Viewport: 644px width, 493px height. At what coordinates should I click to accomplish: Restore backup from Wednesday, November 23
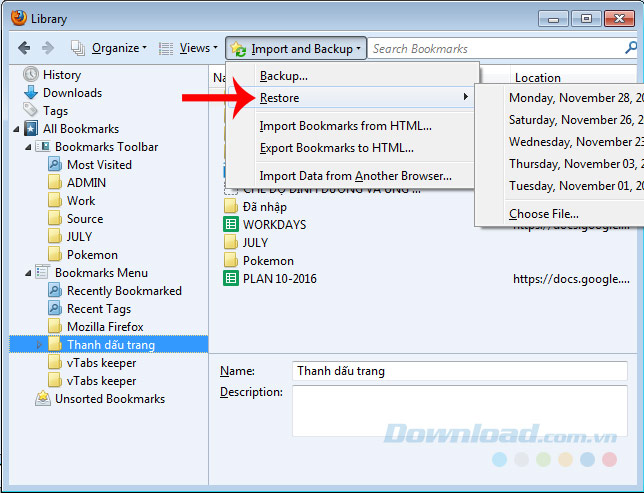pyautogui.click(x=575, y=142)
